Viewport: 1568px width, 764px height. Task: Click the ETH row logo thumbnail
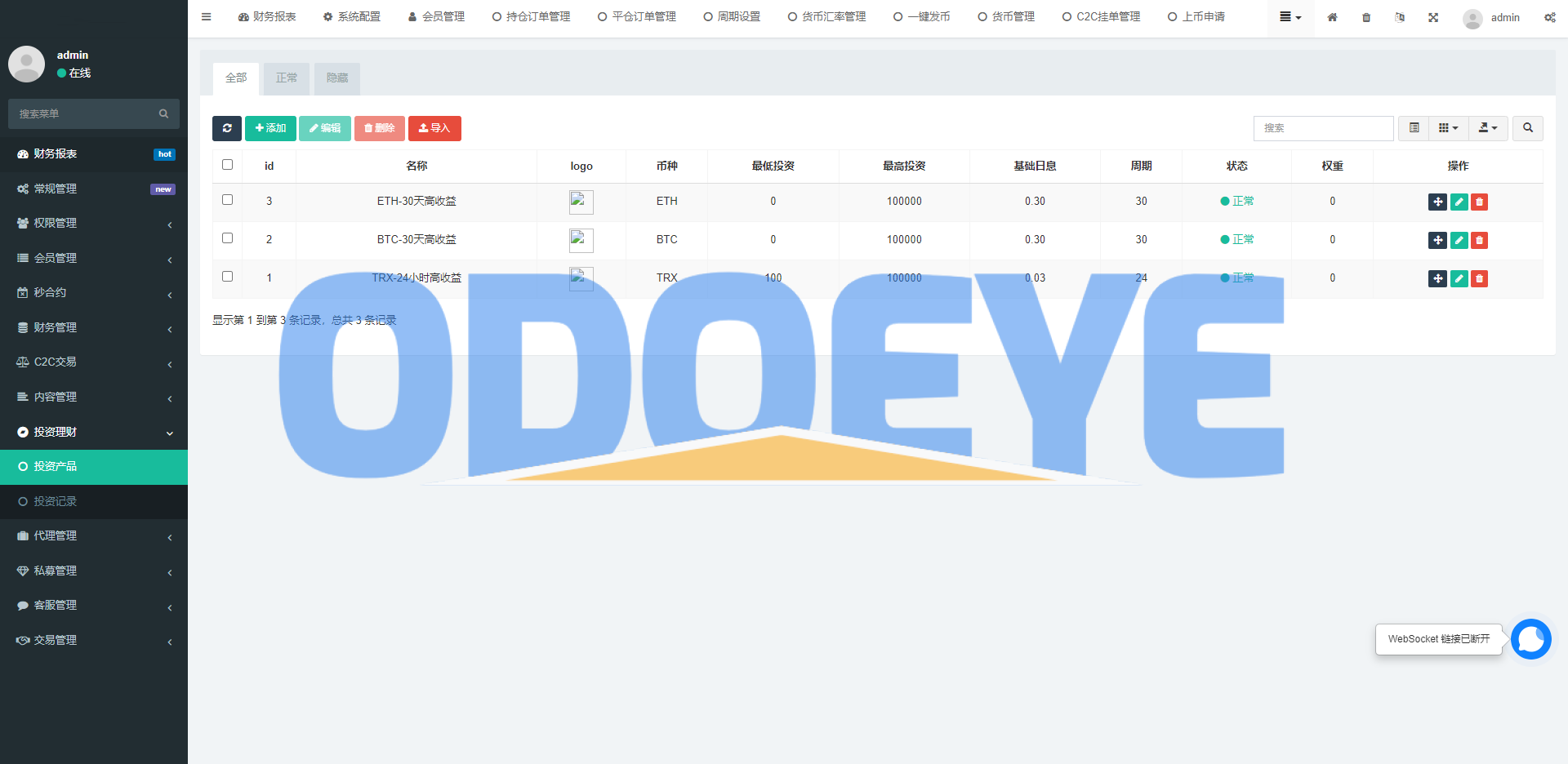point(581,202)
